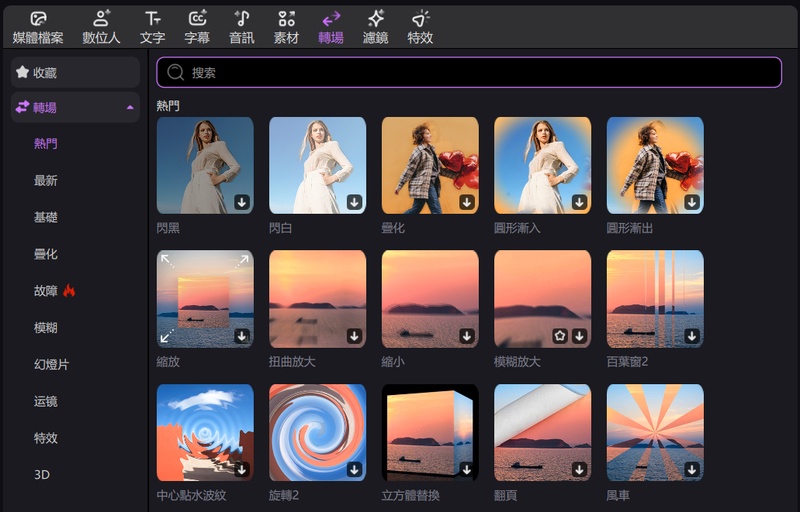Switch to the 音訊 audio tab

[241, 27]
